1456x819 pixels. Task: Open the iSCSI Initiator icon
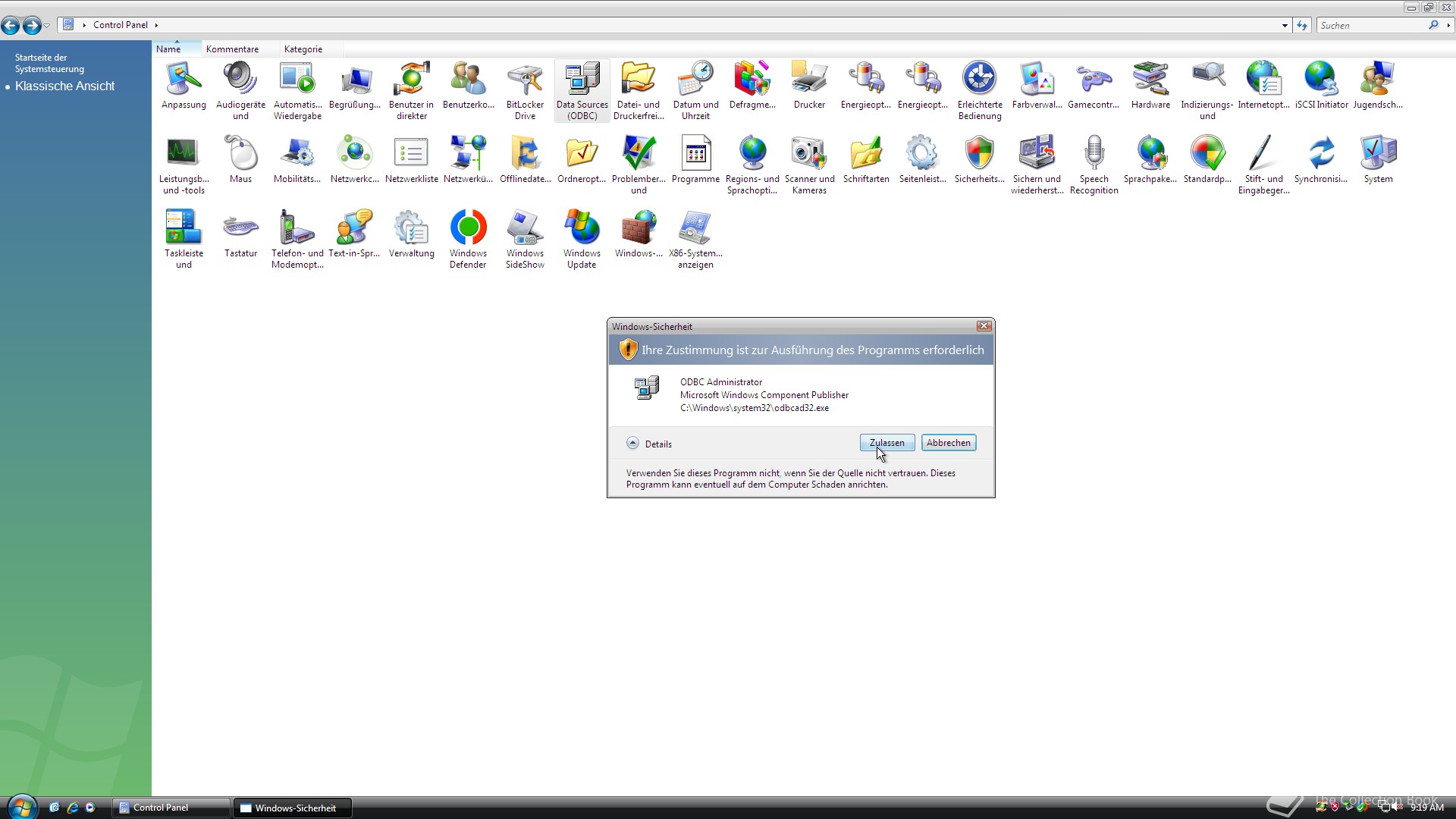pos(1321,86)
